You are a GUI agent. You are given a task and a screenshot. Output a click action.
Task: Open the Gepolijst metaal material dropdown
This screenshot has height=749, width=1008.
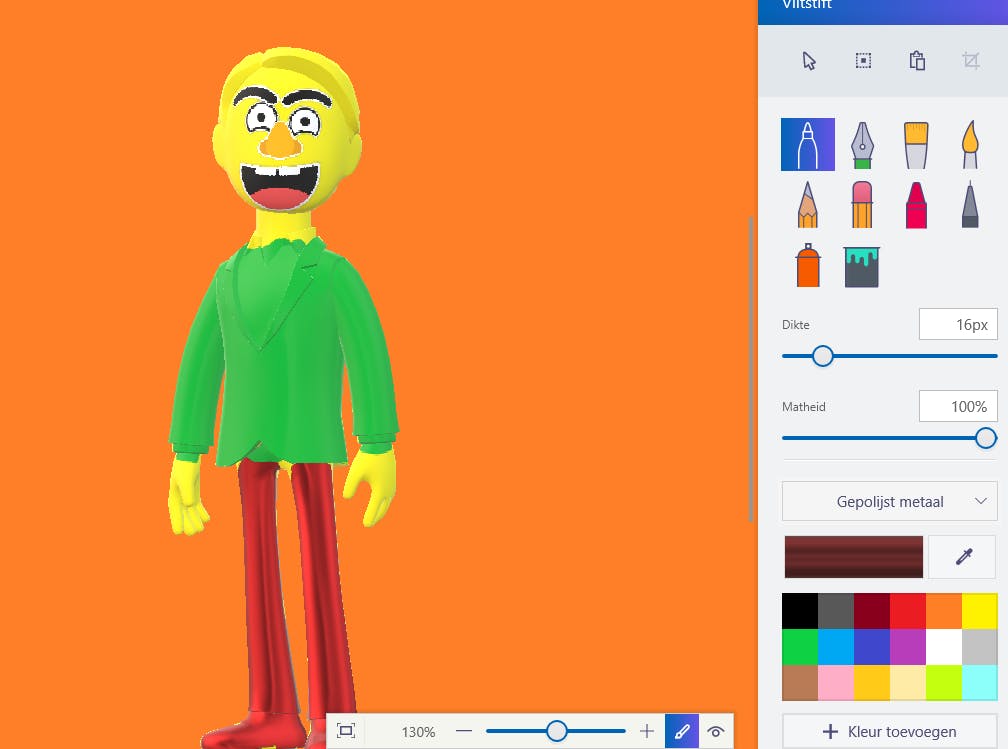[x=889, y=501]
